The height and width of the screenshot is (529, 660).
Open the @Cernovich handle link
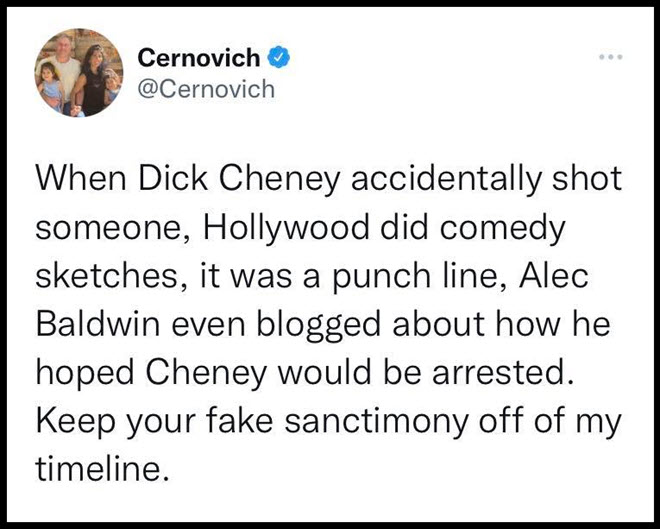206,89
